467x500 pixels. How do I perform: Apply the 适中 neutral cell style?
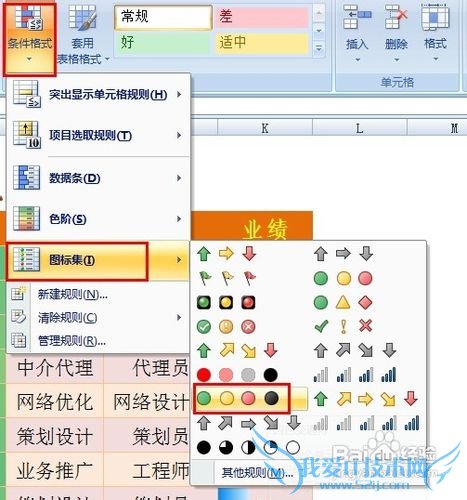coord(261,42)
